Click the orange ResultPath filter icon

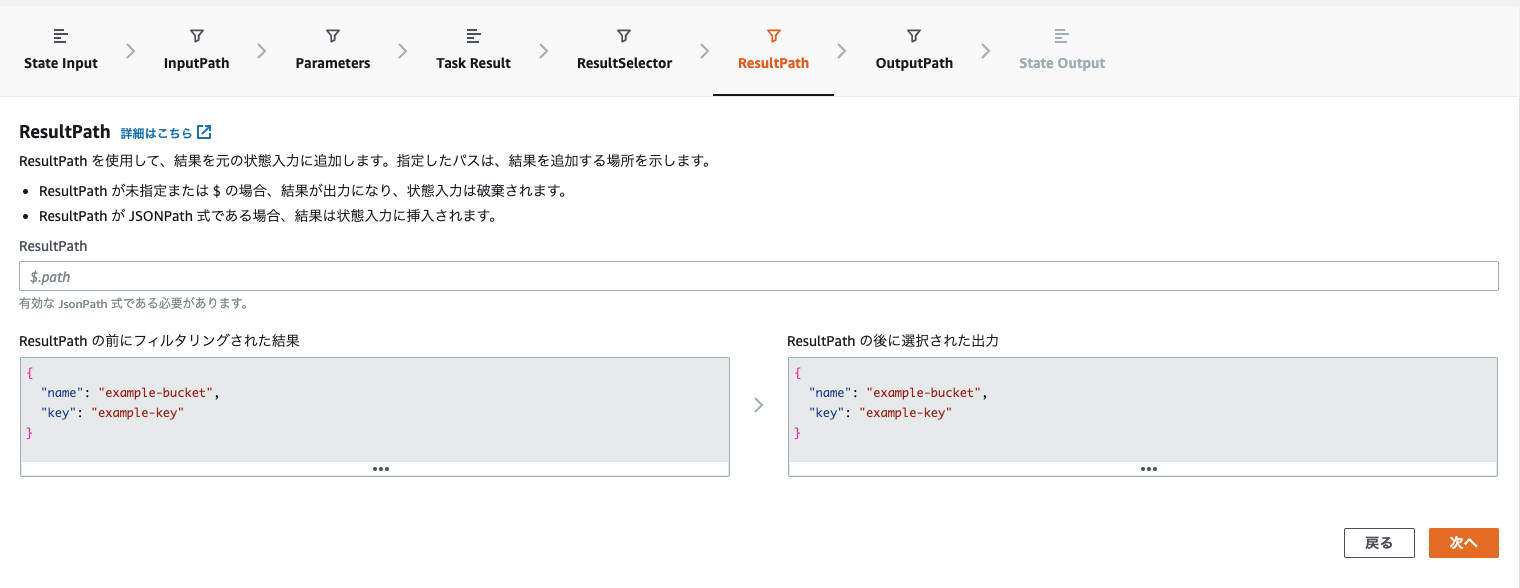(x=773, y=35)
